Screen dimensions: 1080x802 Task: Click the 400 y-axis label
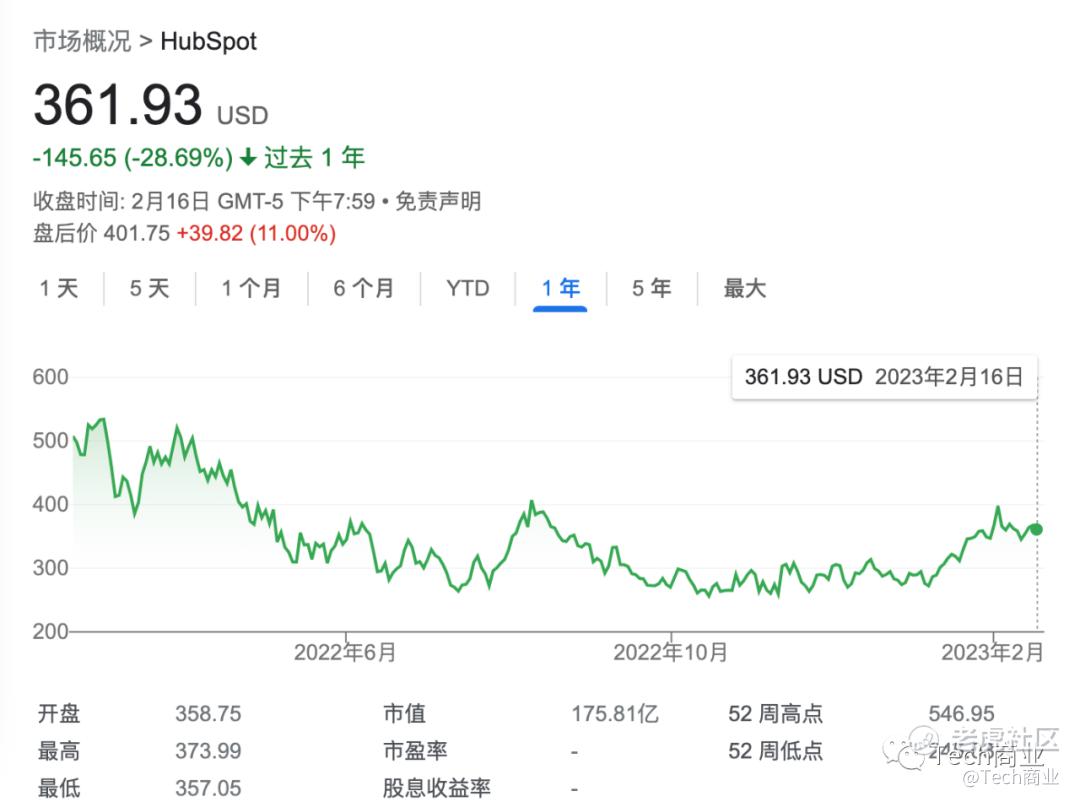(x=50, y=504)
